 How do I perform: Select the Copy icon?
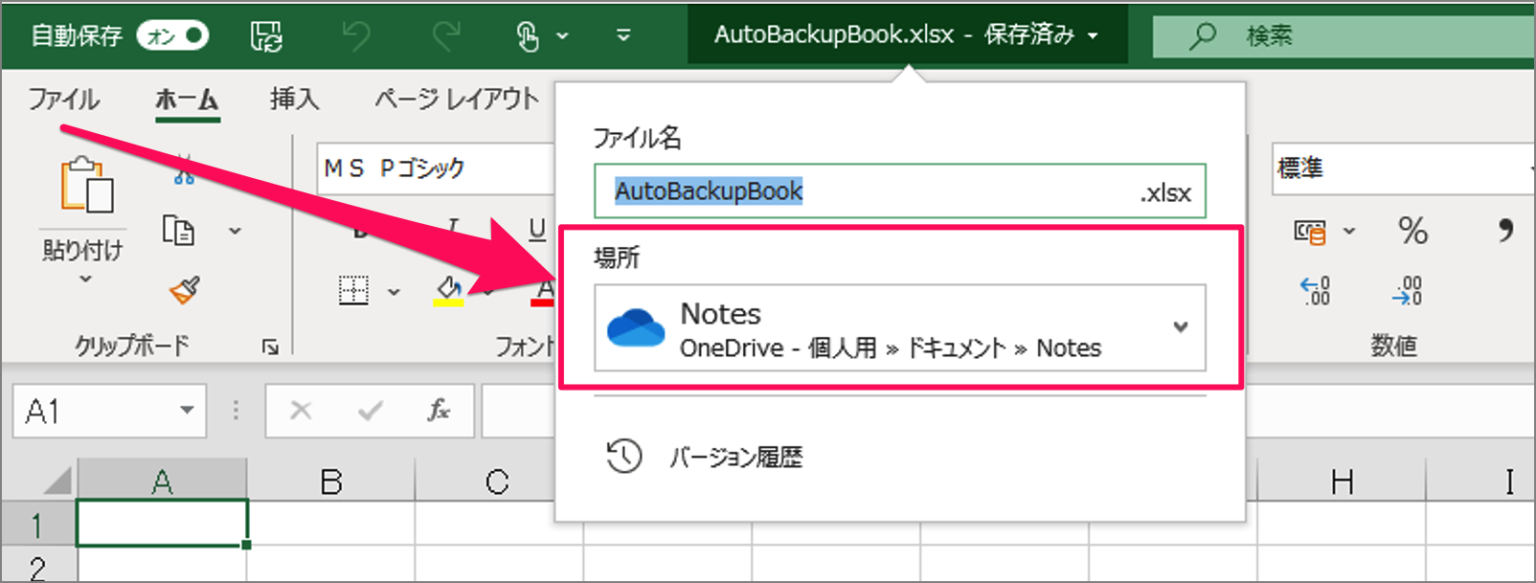(178, 230)
